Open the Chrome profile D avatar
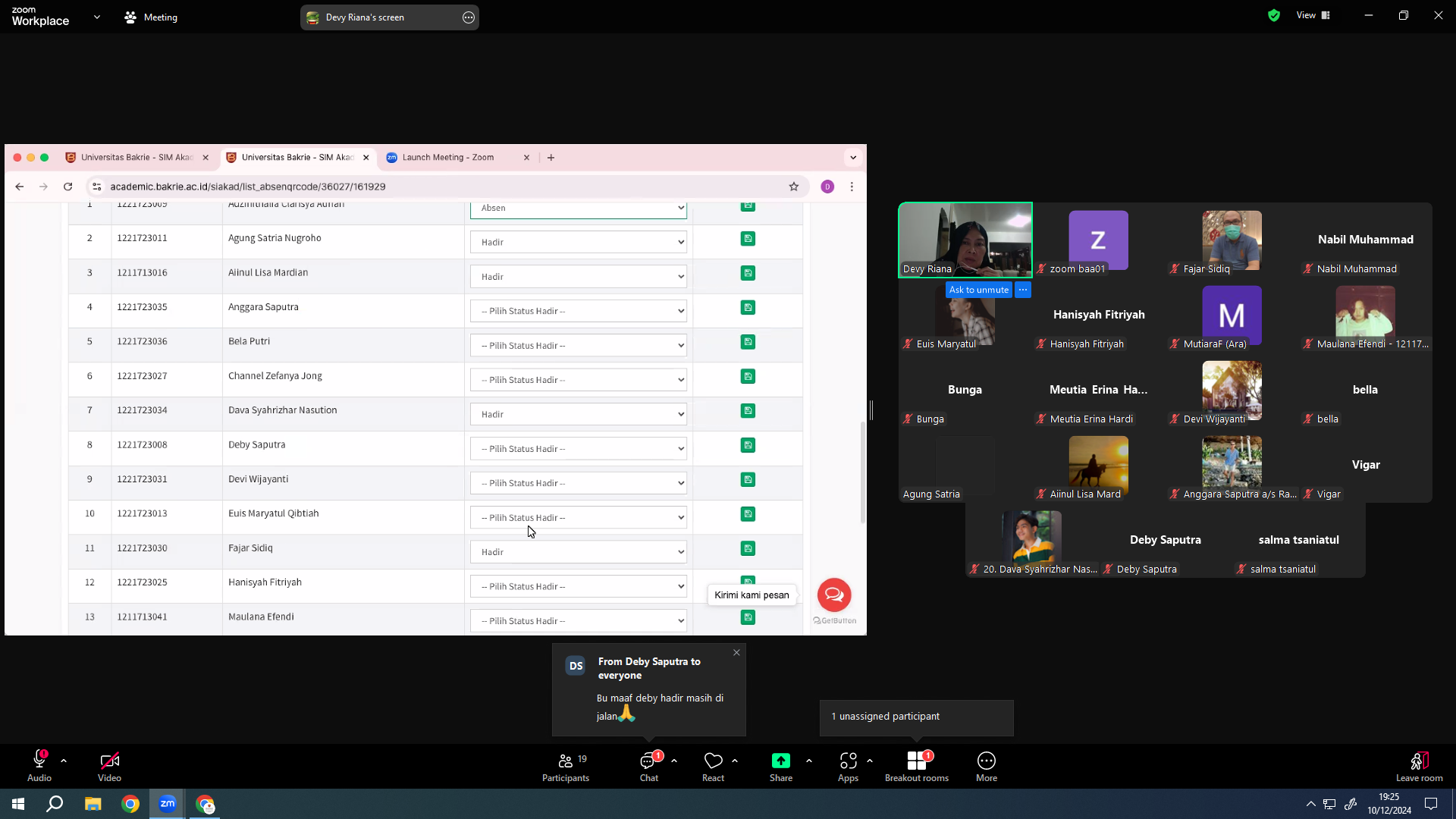This screenshot has width=1456, height=819. (827, 187)
